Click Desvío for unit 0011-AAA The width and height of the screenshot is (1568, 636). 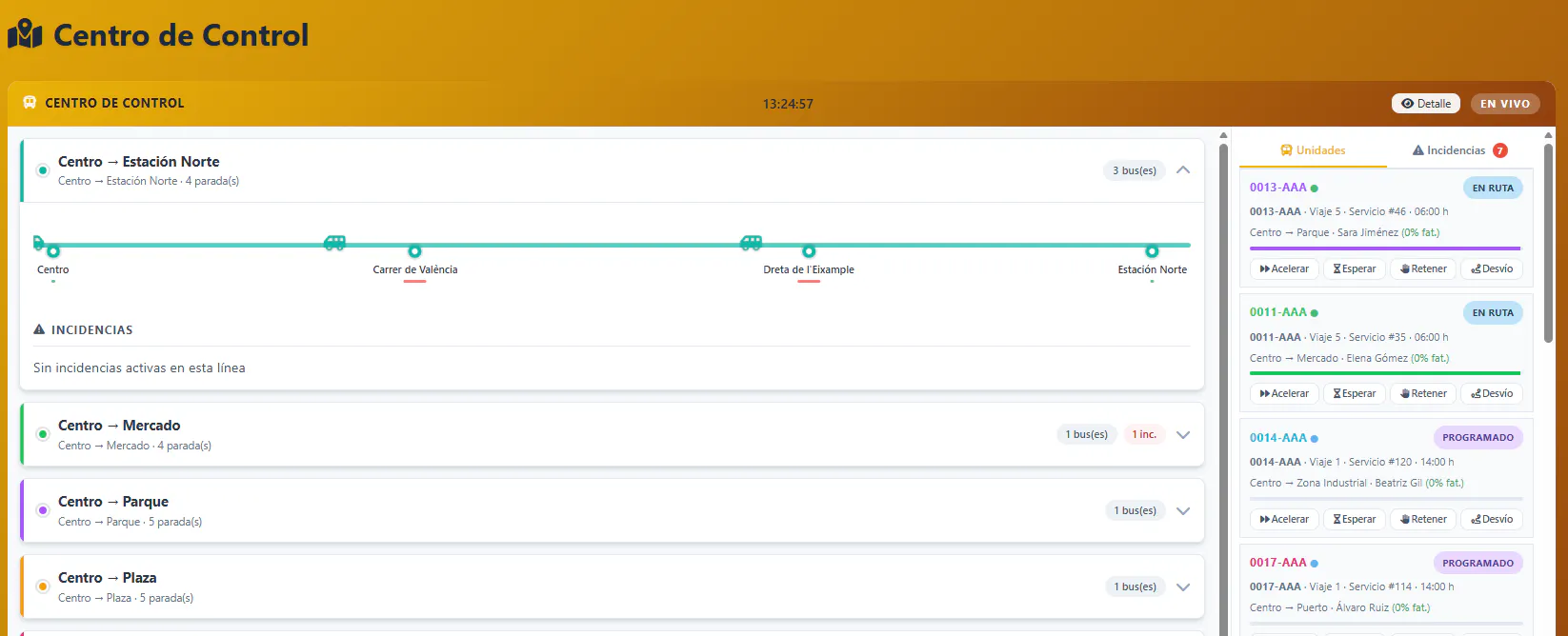click(x=1492, y=393)
